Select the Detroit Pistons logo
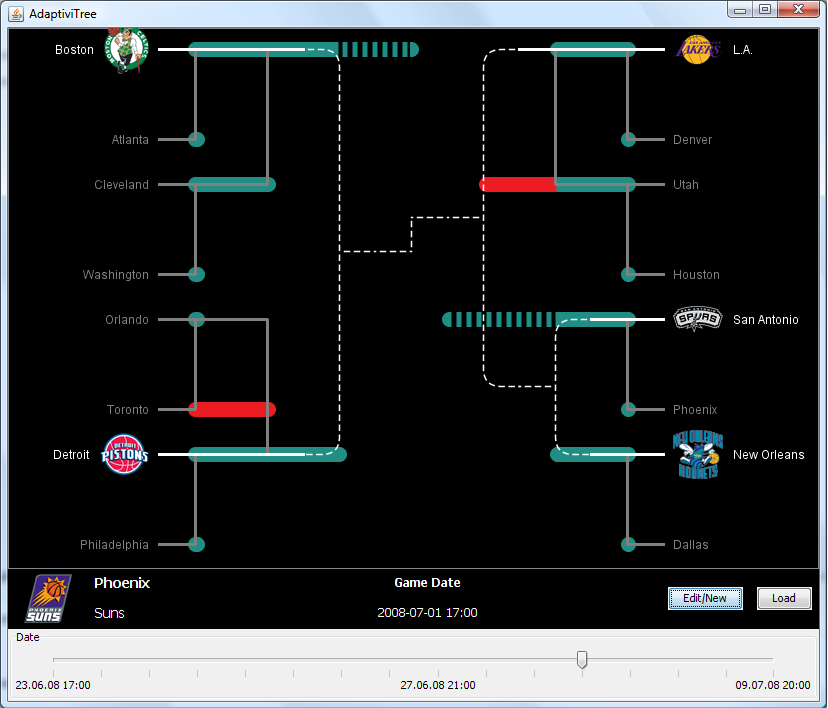 tap(125, 454)
